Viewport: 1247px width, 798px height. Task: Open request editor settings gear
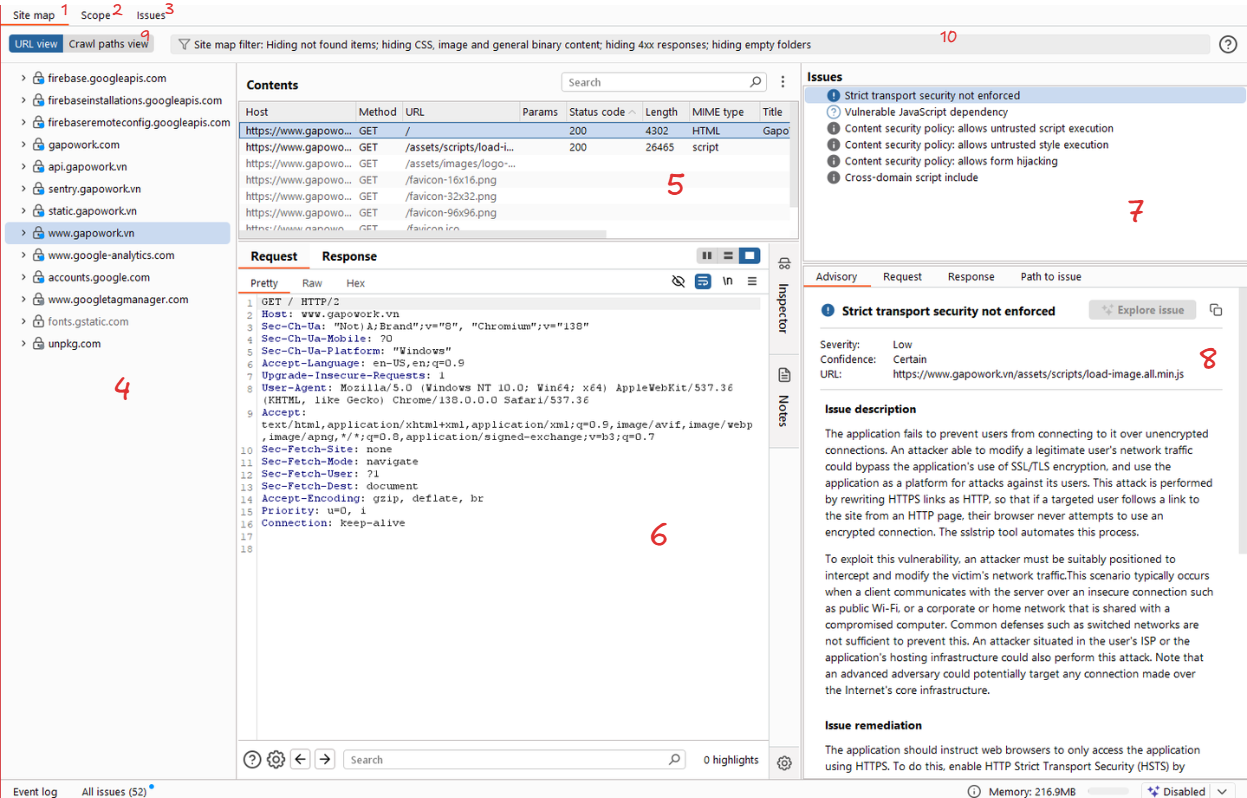click(x=276, y=760)
